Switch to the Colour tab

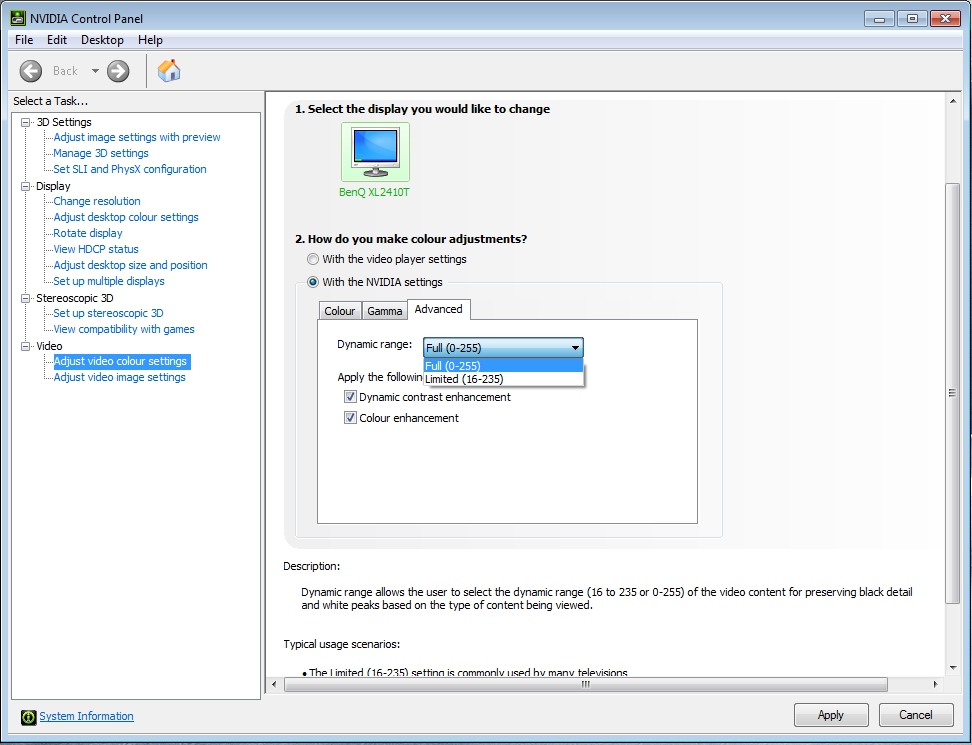(340, 311)
